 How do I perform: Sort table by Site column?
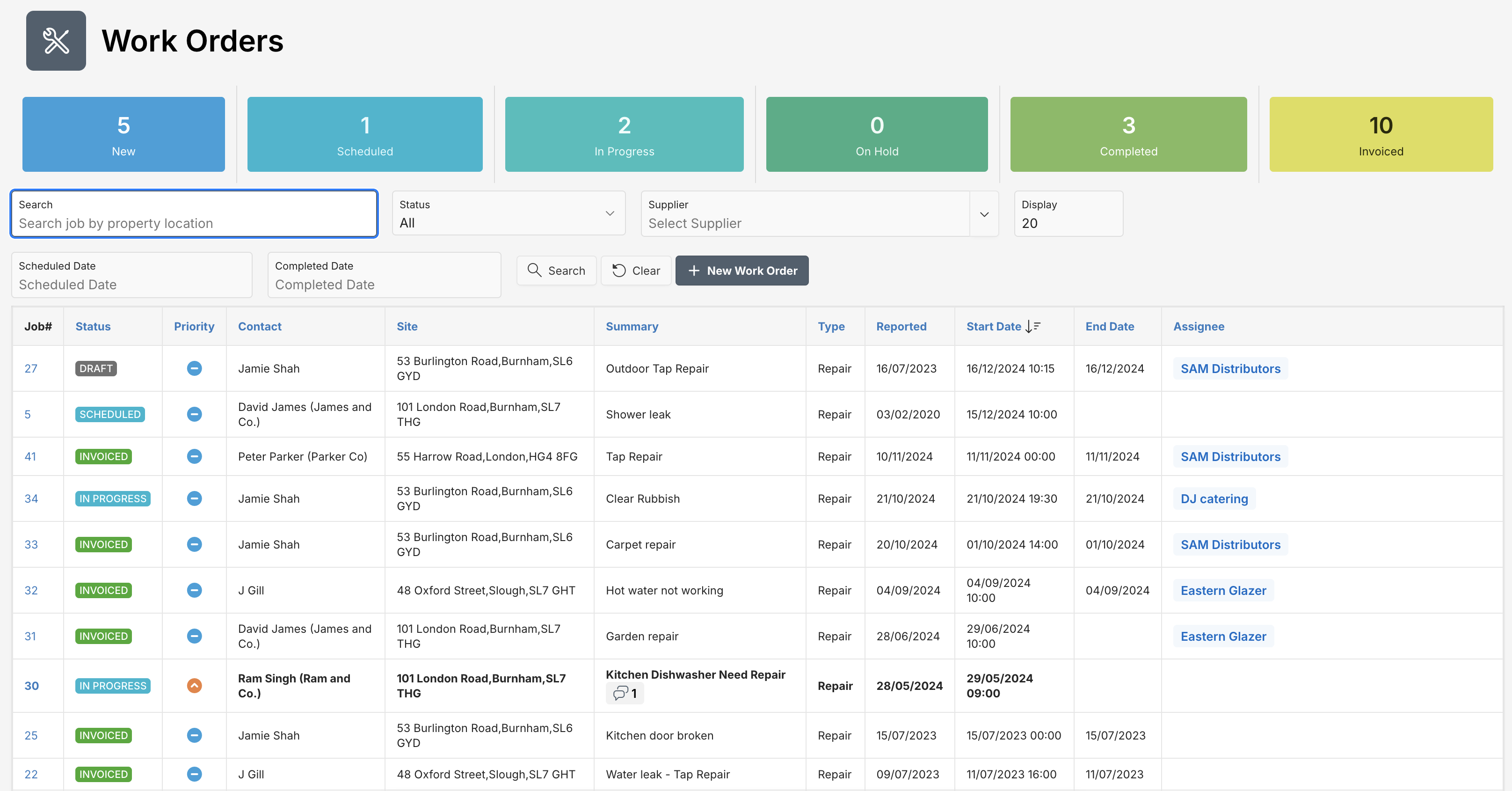[x=407, y=327]
